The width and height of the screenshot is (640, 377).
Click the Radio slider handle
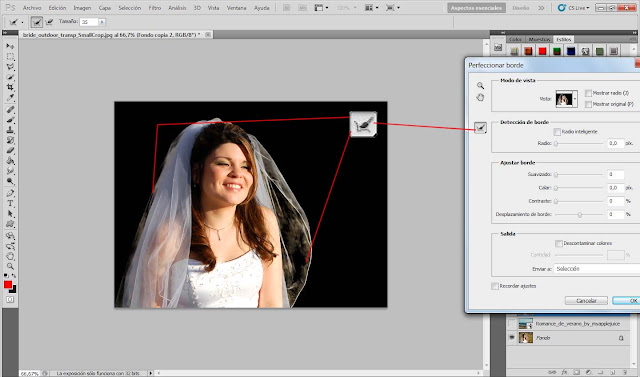point(556,144)
